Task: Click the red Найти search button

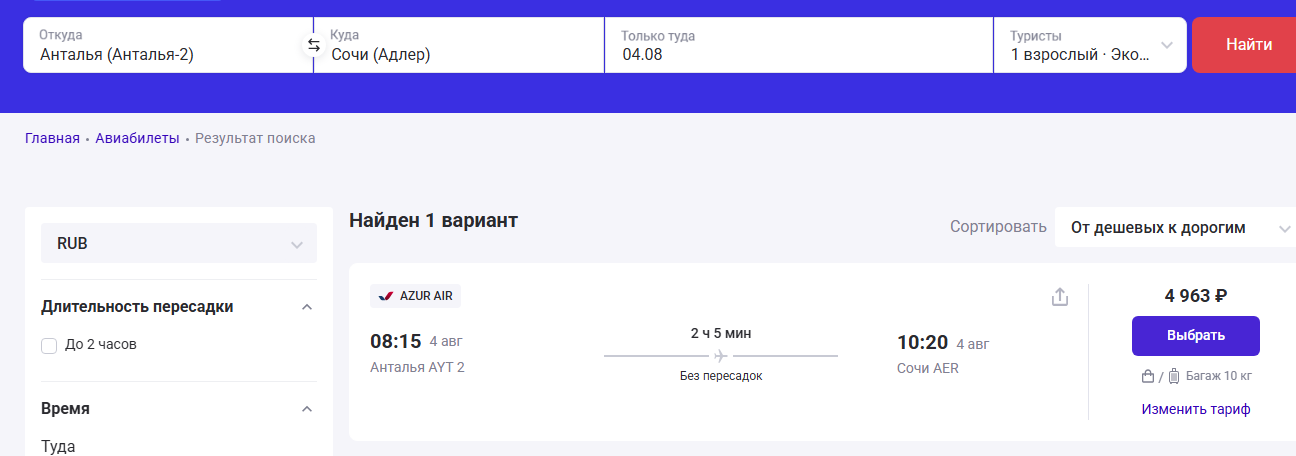Action: [1246, 45]
